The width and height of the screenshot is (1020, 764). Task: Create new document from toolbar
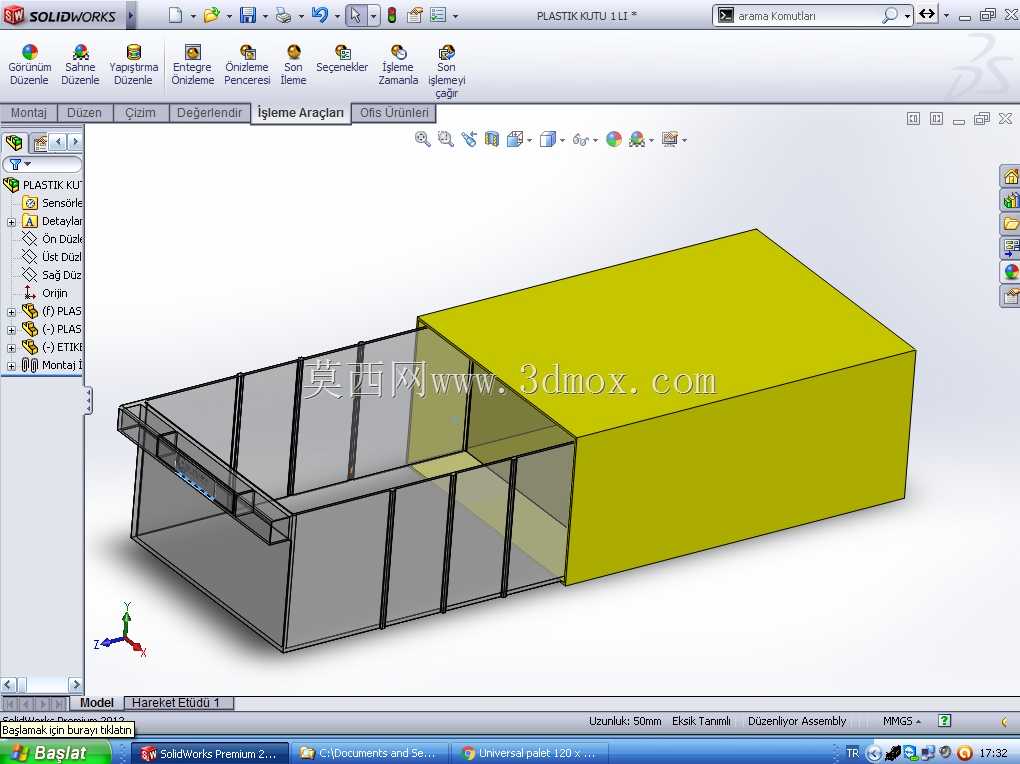[x=176, y=15]
